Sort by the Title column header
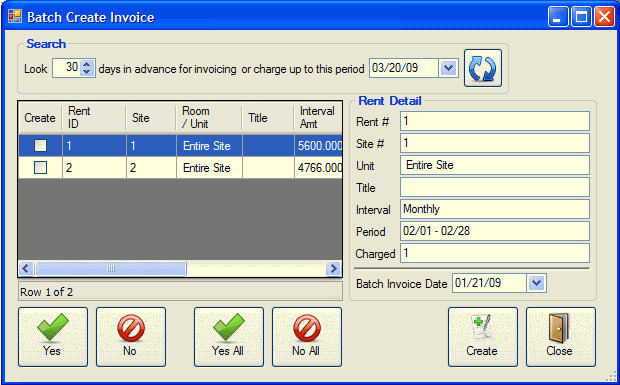The image size is (620, 385). click(x=268, y=118)
